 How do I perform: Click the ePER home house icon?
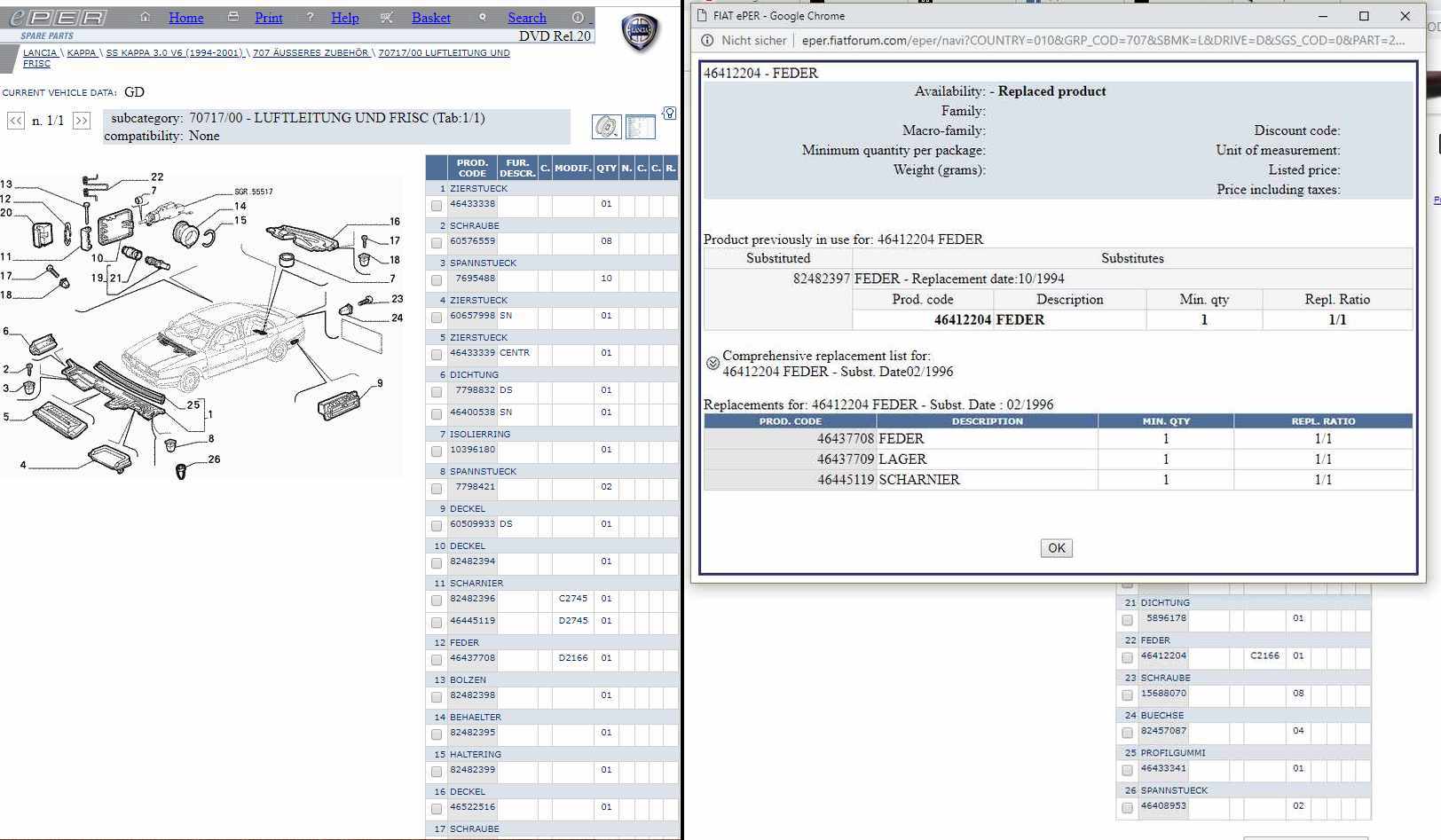point(145,17)
